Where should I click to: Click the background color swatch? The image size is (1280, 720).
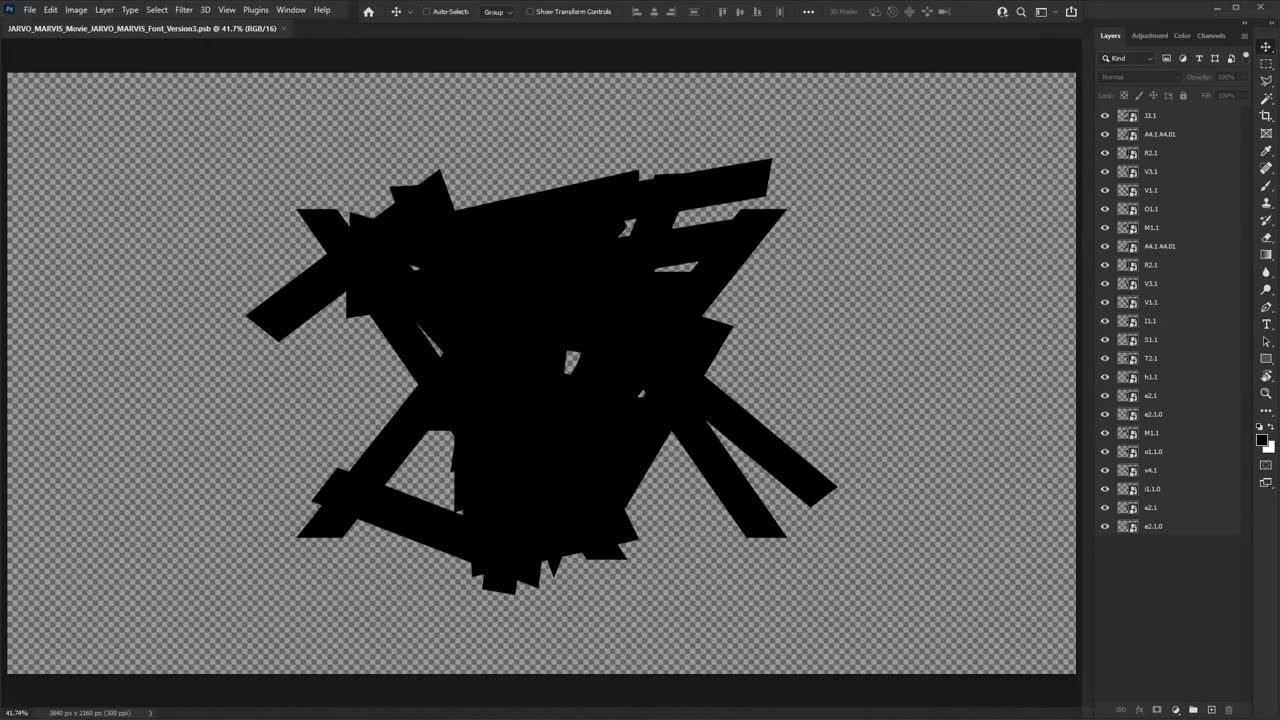[1271, 448]
